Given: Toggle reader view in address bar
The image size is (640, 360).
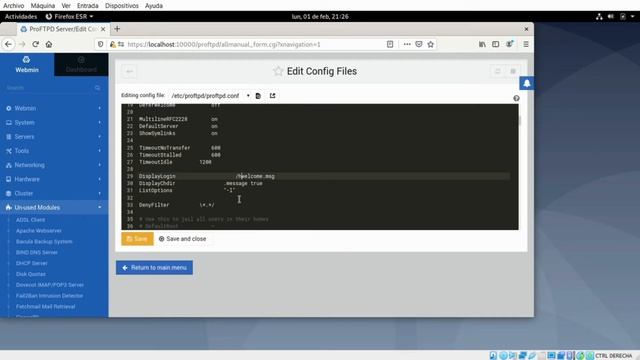Looking at the screenshot, I should 390,44.
